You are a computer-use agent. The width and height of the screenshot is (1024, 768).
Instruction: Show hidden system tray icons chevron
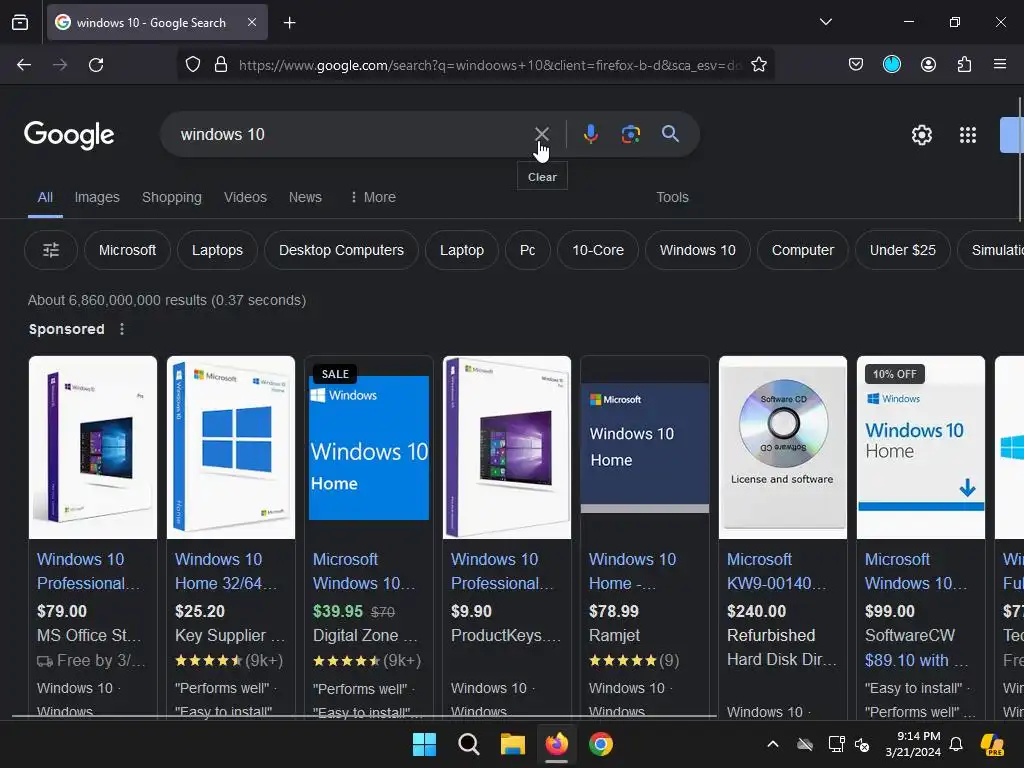(773, 744)
